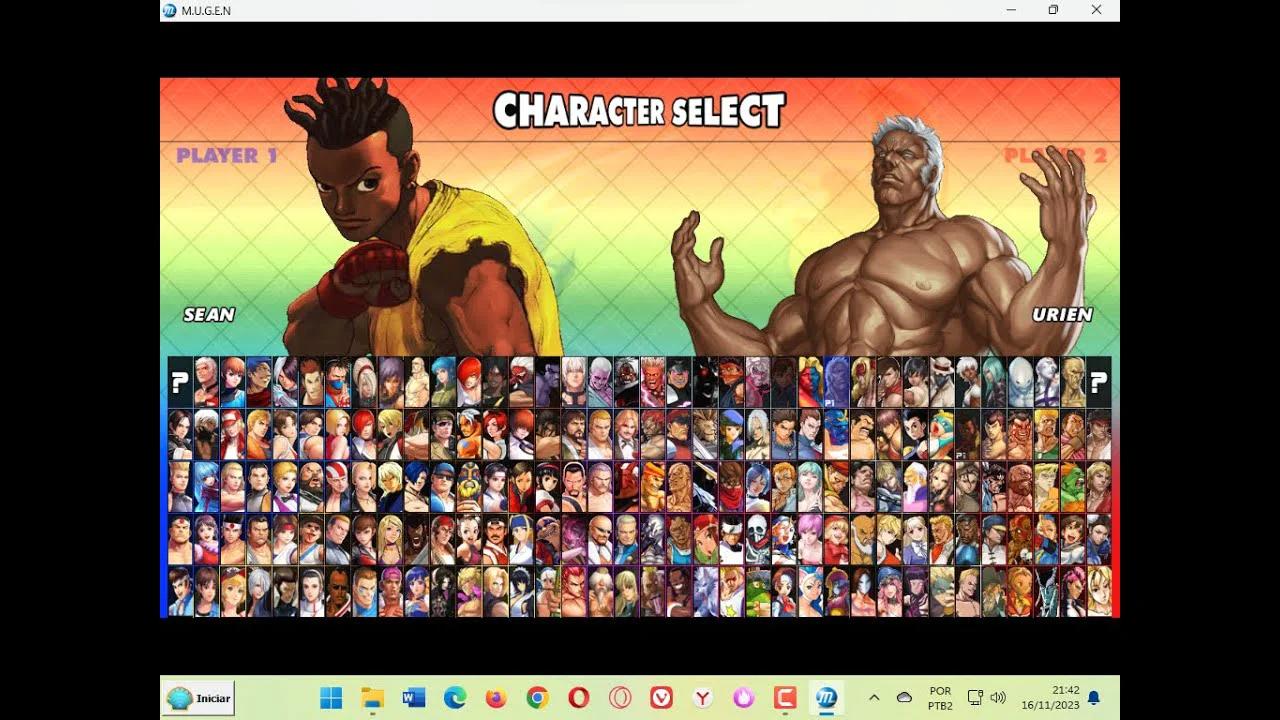
Task: Launch Vivaldi browser from the taskbar
Action: 661,698
